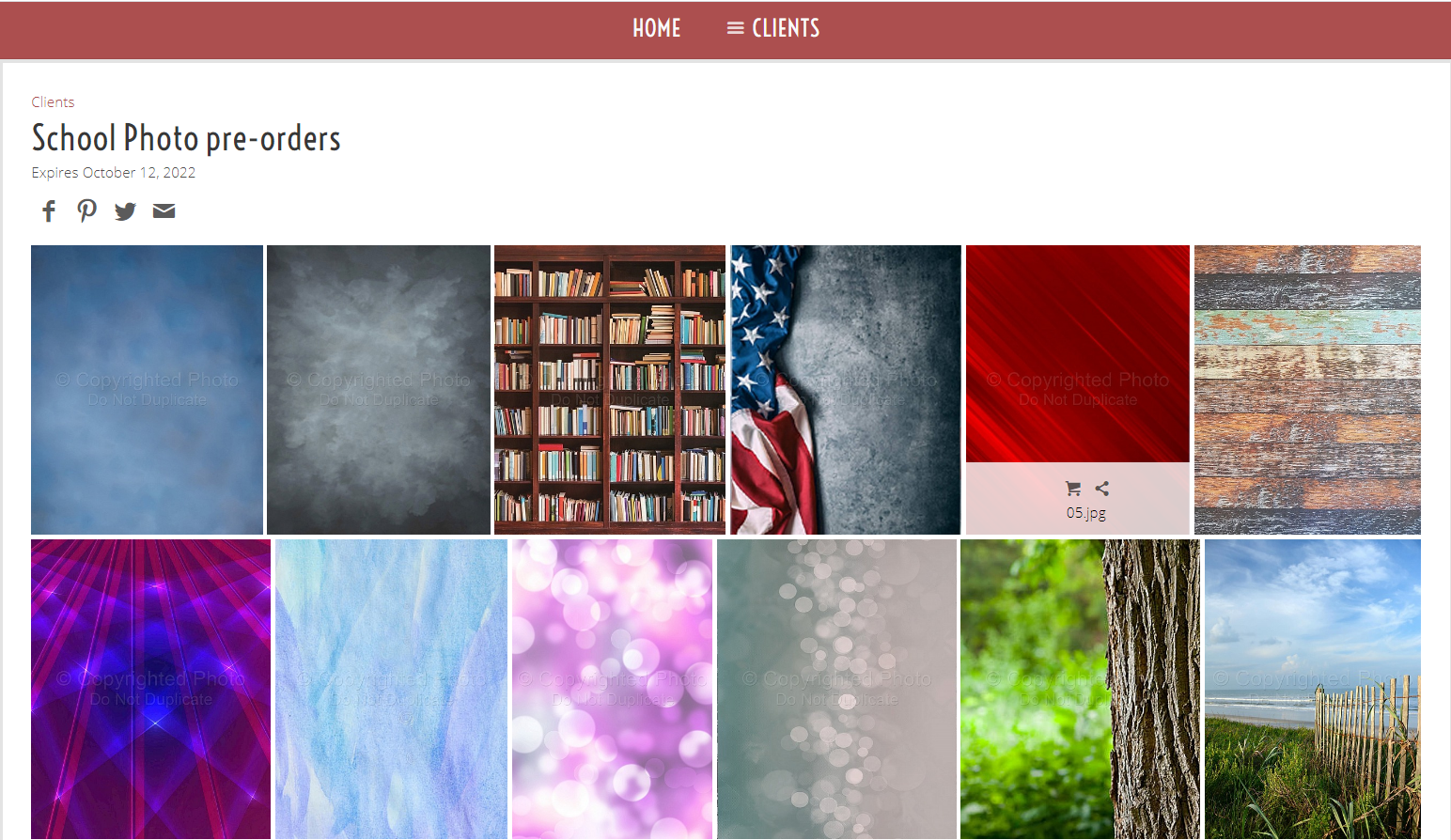1451x840 pixels.
Task: Add 05.jpg to cart
Action: point(1073,489)
